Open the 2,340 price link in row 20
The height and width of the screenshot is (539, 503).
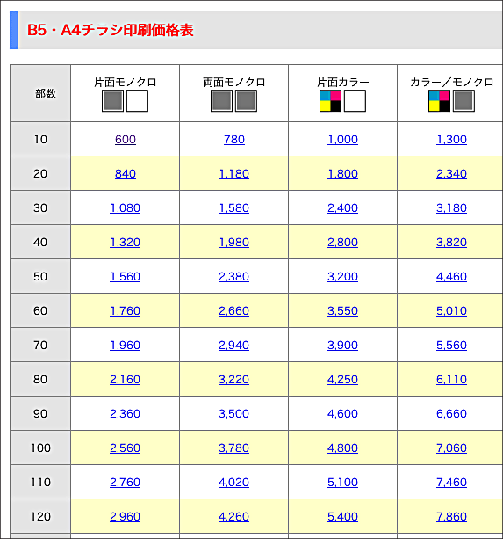[x=451, y=174]
